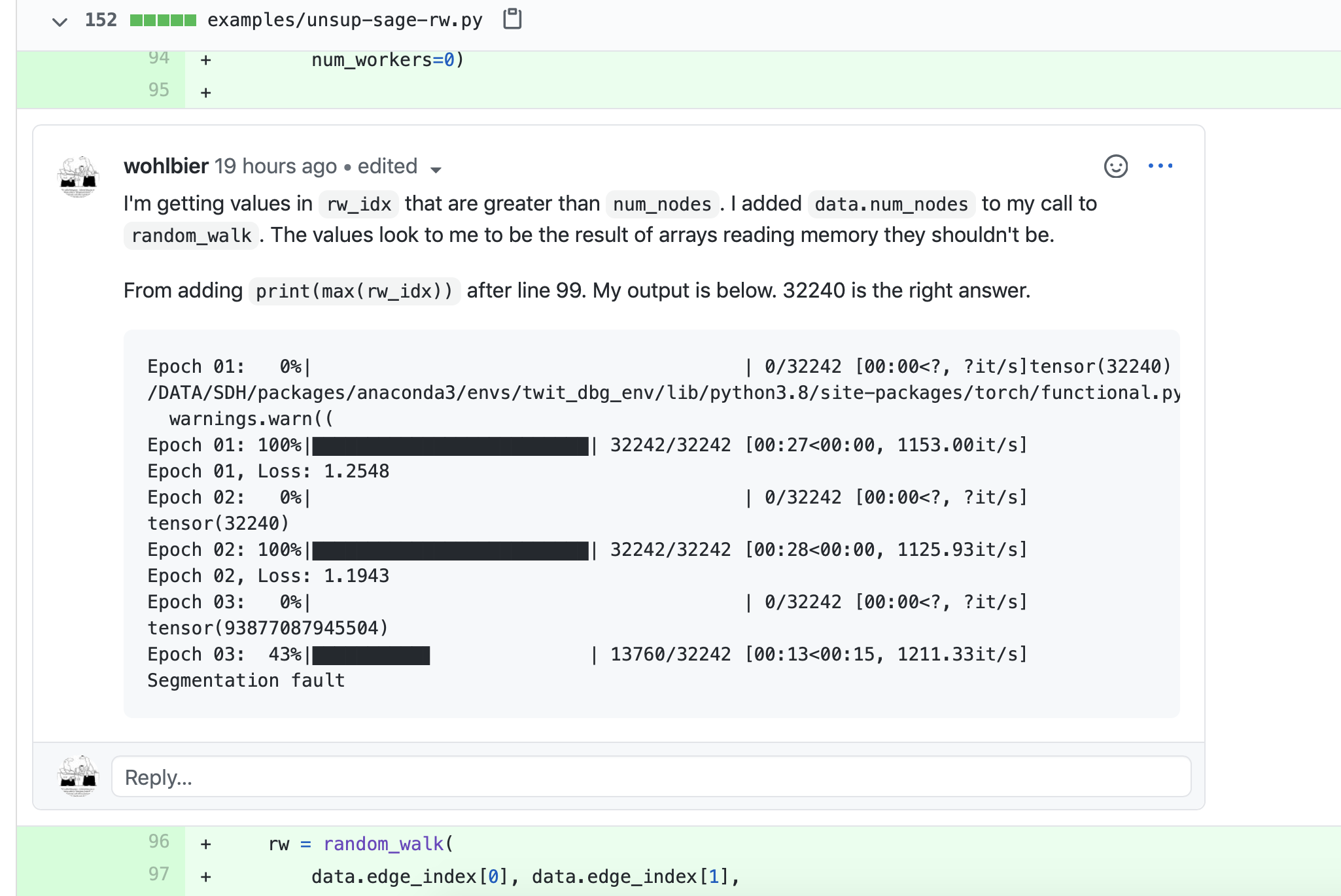Image resolution: width=1341 pixels, height=896 pixels.
Task: Open comment permalink via 19 hours ago
Action: (275, 166)
